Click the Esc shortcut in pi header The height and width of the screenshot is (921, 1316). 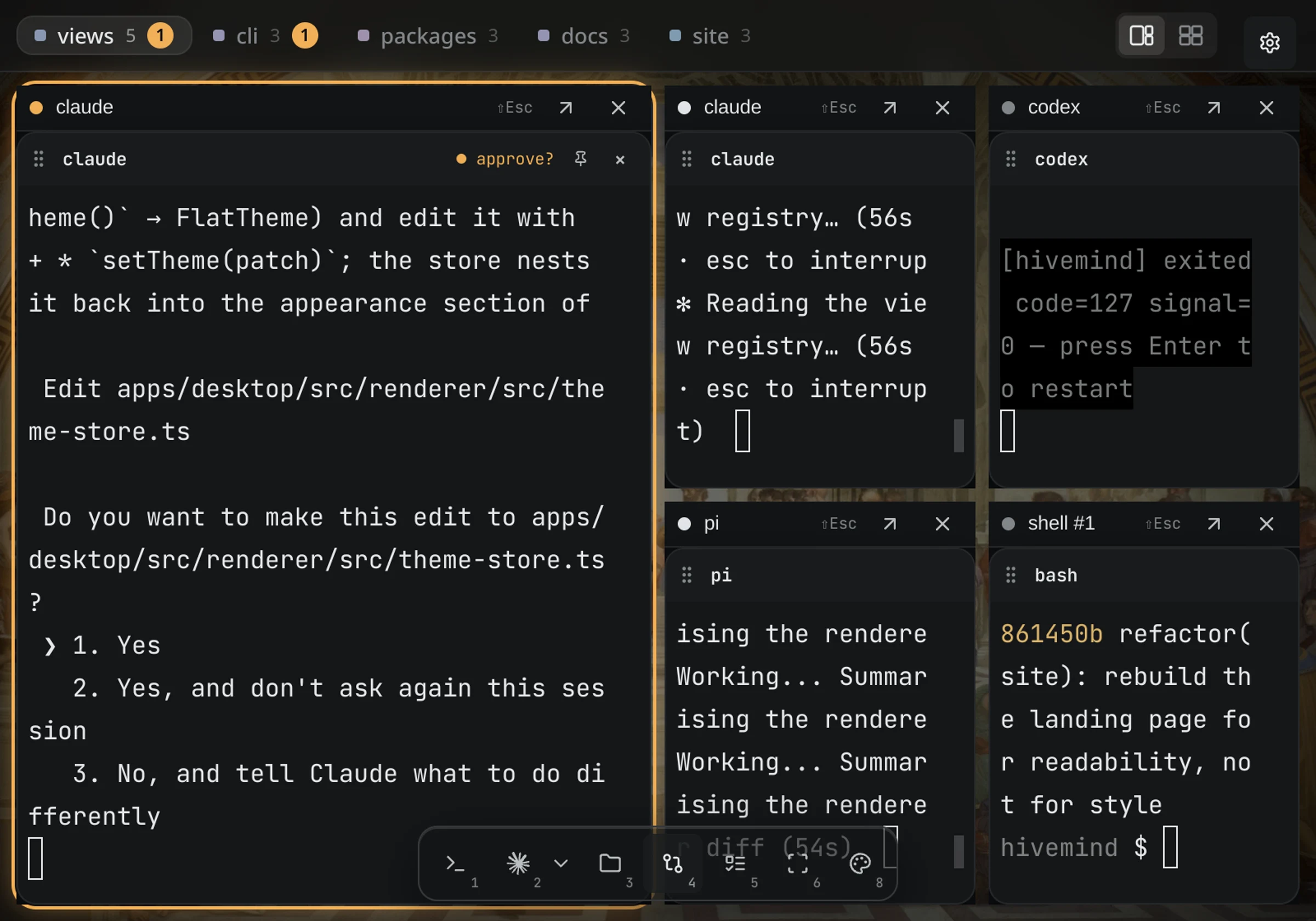click(838, 523)
